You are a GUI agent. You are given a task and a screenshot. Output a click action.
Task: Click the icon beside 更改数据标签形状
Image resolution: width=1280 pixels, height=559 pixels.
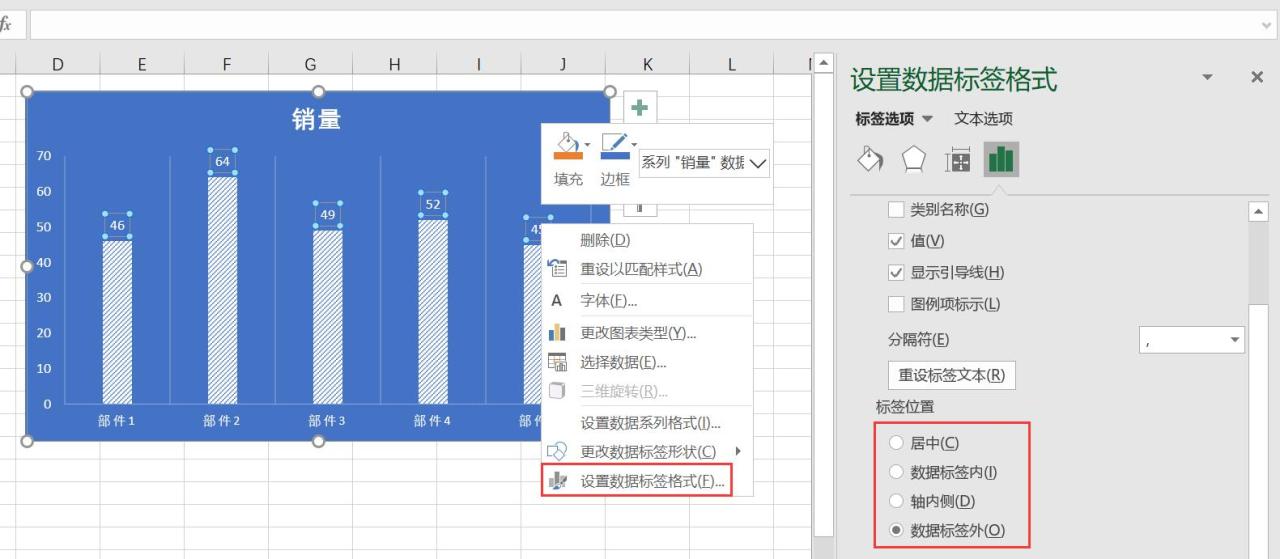pyautogui.click(x=558, y=452)
